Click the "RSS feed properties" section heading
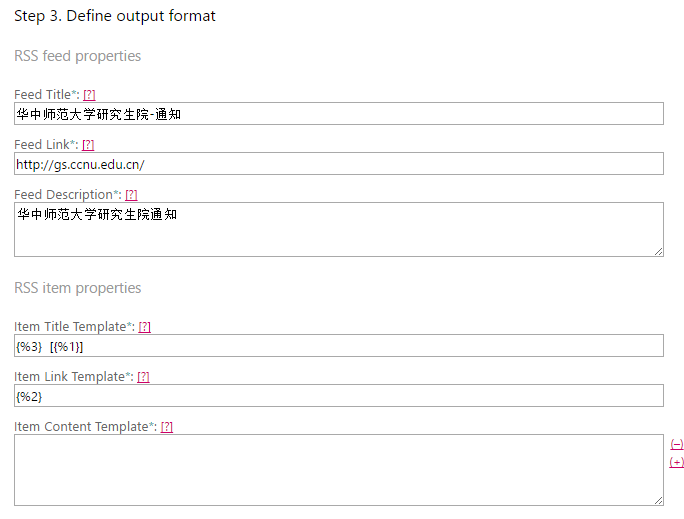Screen dimensions: 684x519 pyautogui.click(x=77, y=56)
